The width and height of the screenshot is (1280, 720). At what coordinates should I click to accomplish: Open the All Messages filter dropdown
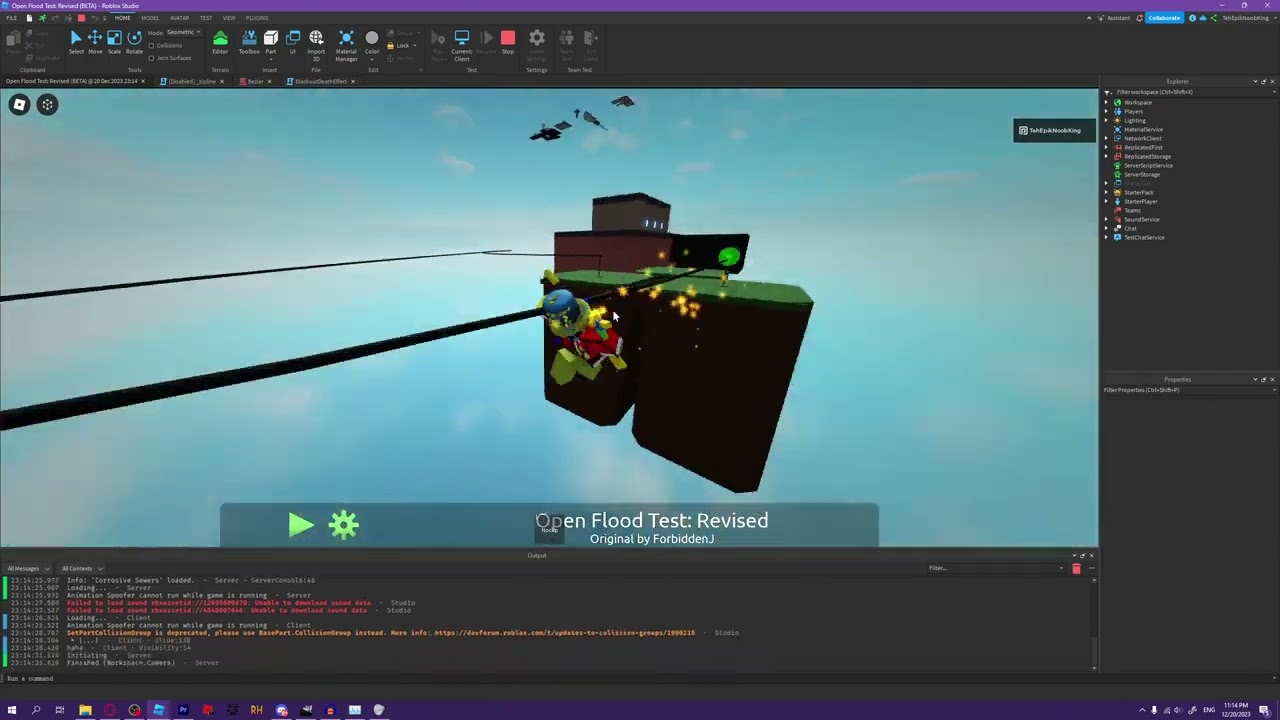30,568
